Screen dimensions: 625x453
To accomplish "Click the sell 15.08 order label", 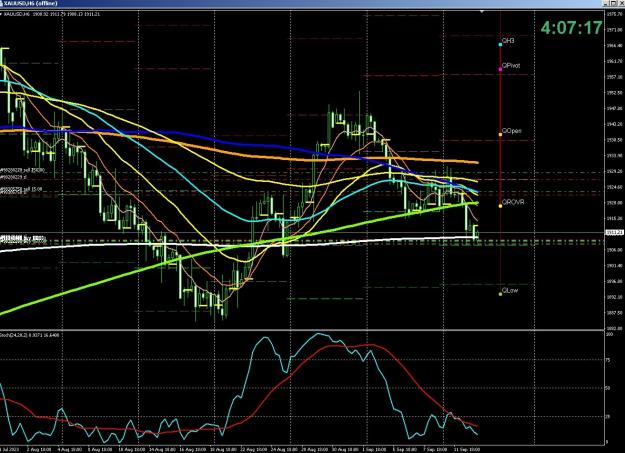I will pos(21,189).
